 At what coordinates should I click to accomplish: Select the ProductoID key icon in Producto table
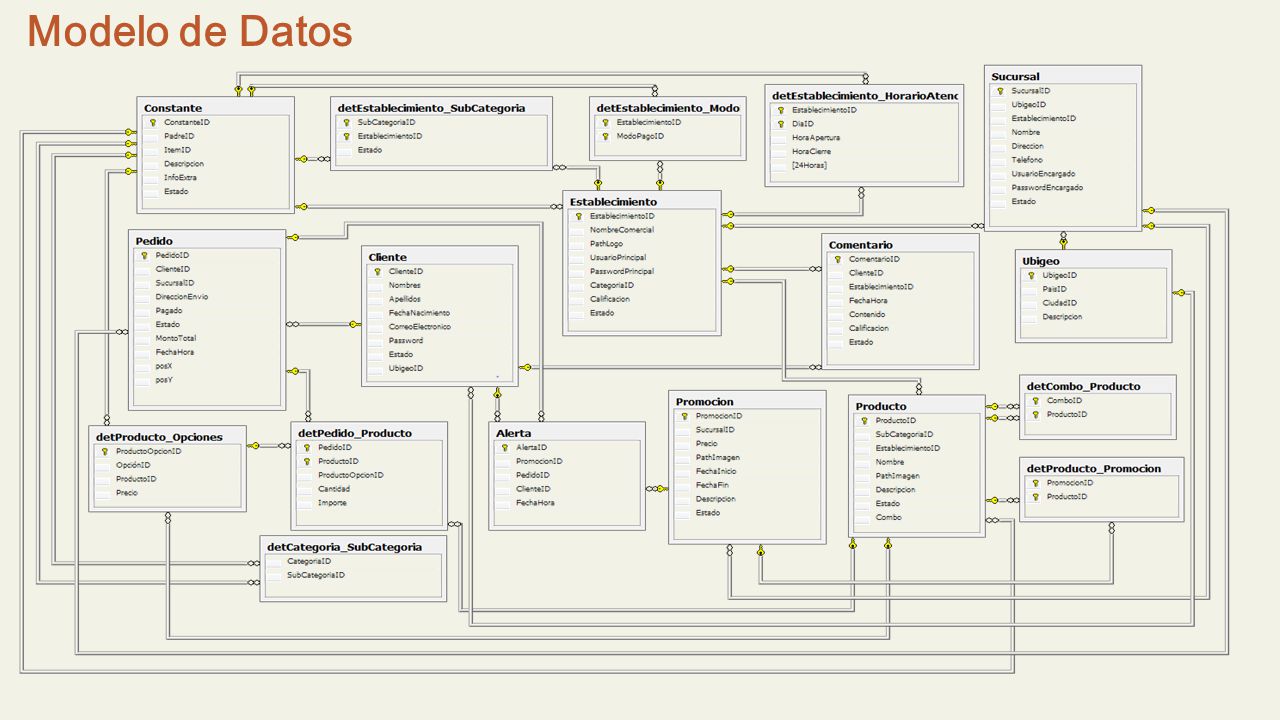[864, 420]
